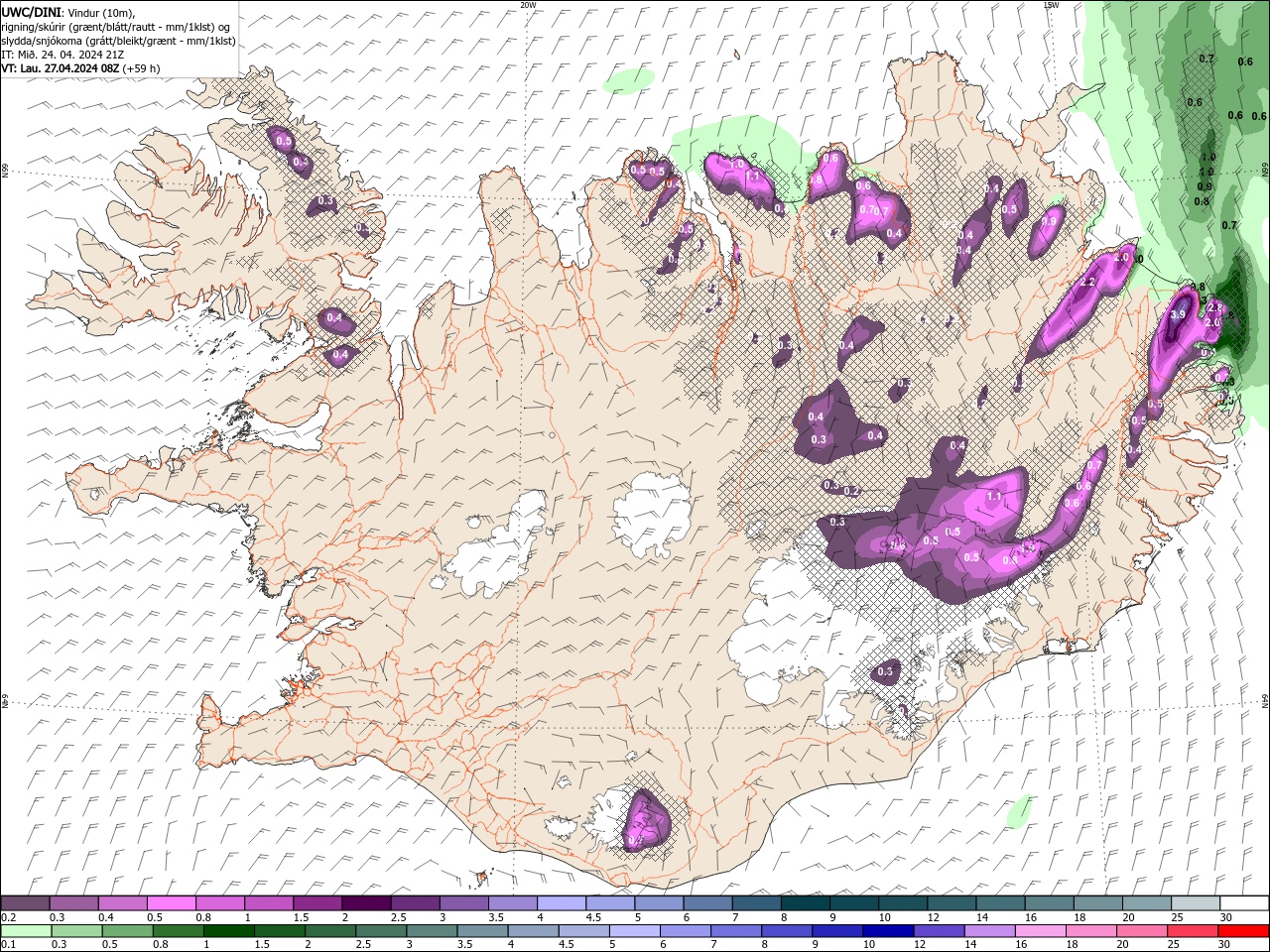Click the '20W' meridian label at top
1270x952 pixels.
pos(528,5)
